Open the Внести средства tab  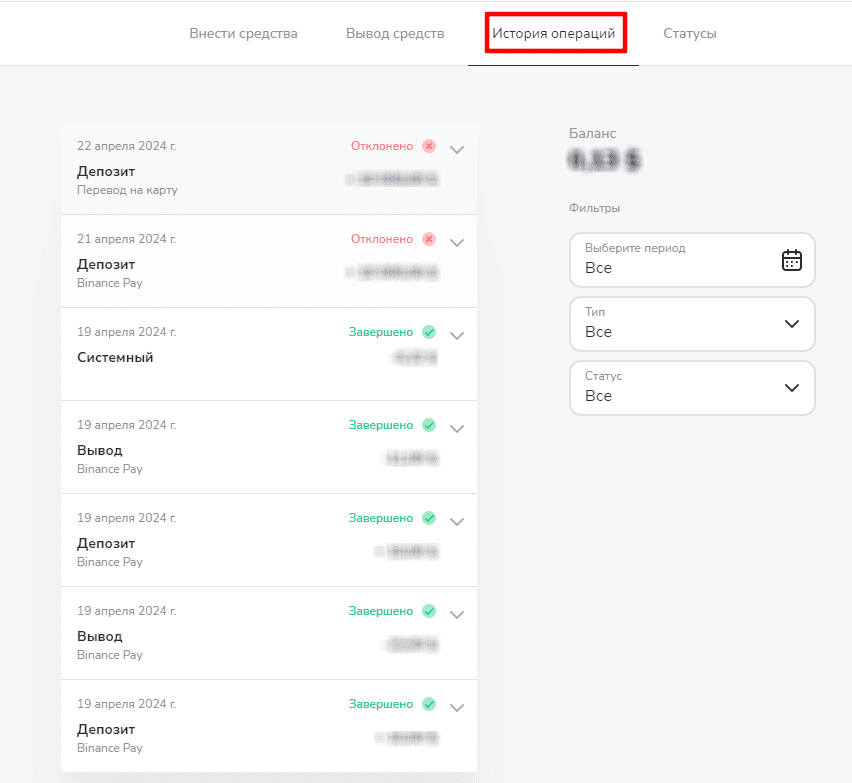click(243, 33)
